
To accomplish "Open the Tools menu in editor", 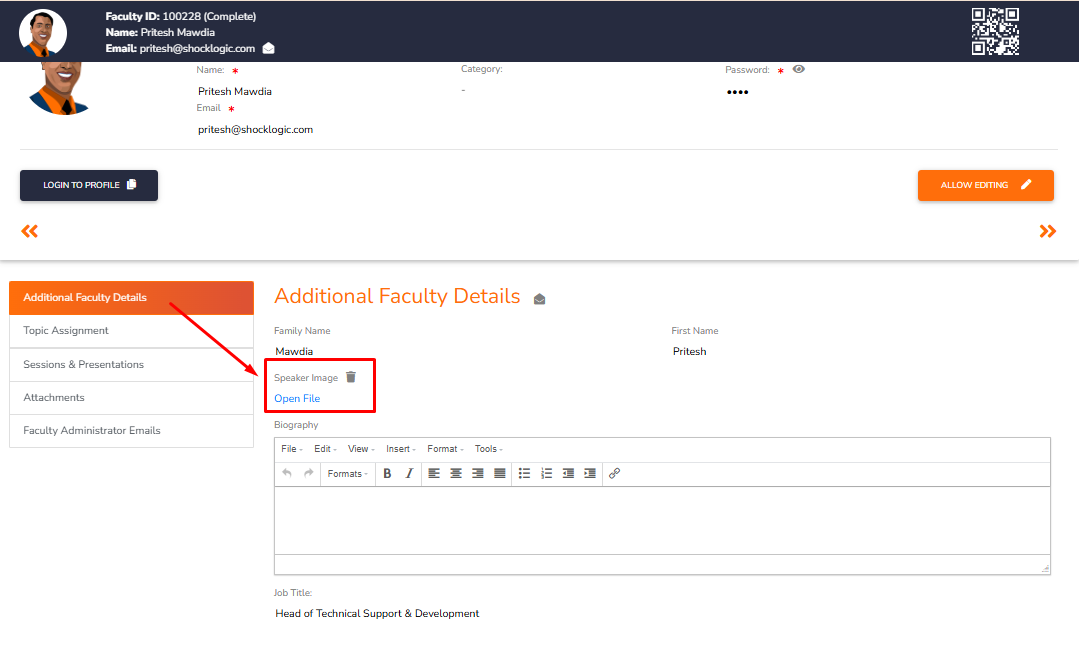I will (x=489, y=449).
